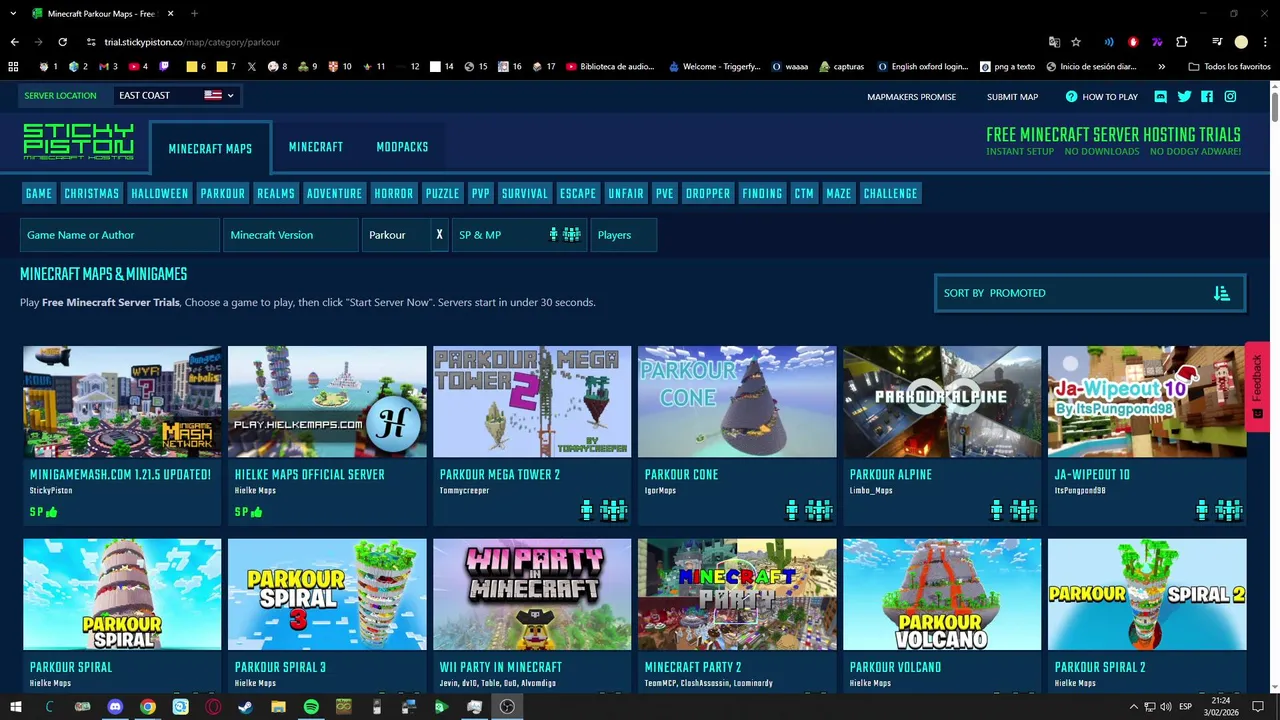Image resolution: width=1280 pixels, height=720 pixels.
Task: Open the browser extensions puzzle icon
Action: coord(1181,42)
